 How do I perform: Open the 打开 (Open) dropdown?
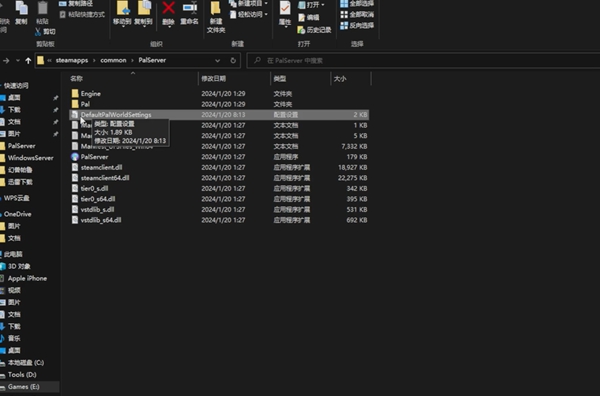(311, 5)
